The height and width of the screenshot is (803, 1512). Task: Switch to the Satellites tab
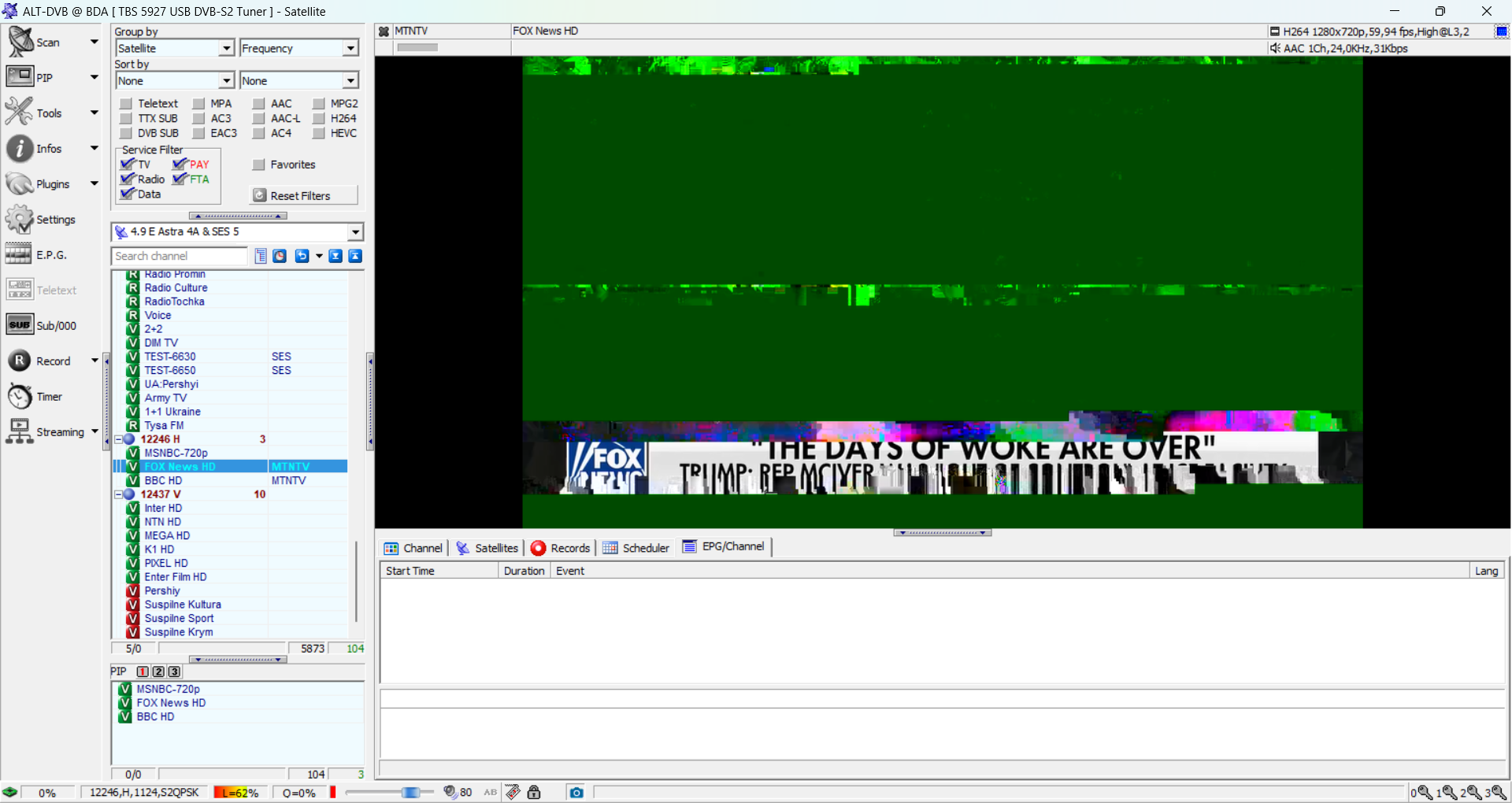coord(487,548)
